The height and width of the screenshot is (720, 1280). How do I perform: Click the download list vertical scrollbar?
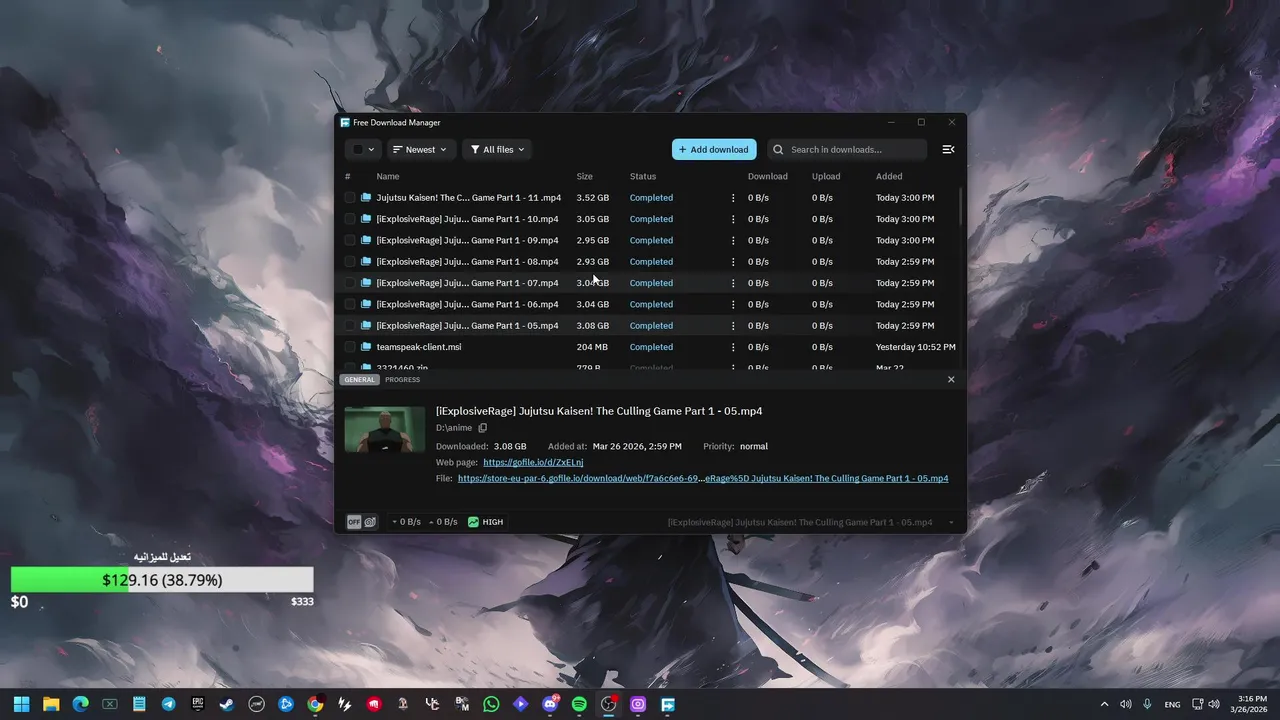tap(960, 206)
